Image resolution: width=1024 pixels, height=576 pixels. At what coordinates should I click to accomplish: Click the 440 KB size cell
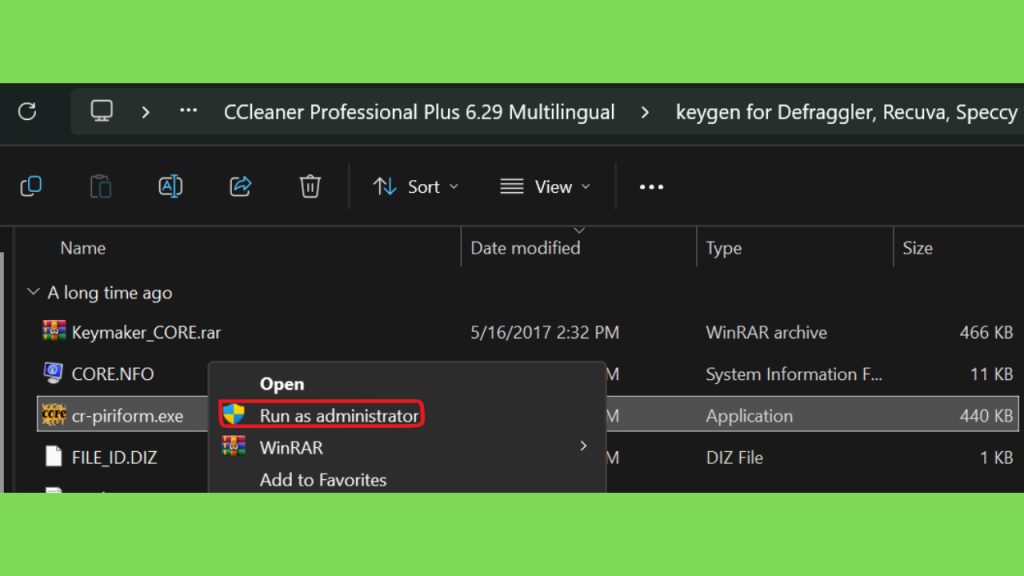pyautogui.click(x=986, y=416)
